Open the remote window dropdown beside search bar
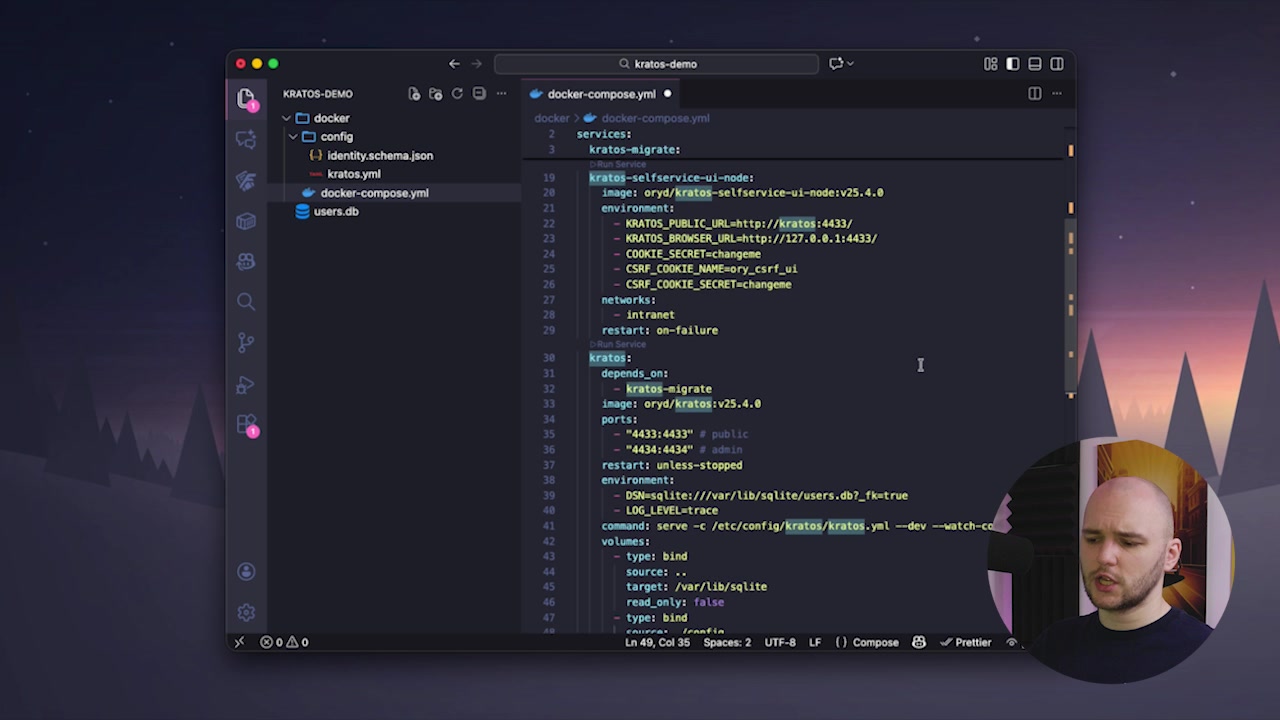This screenshot has width=1280, height=720. pos(841,63)
